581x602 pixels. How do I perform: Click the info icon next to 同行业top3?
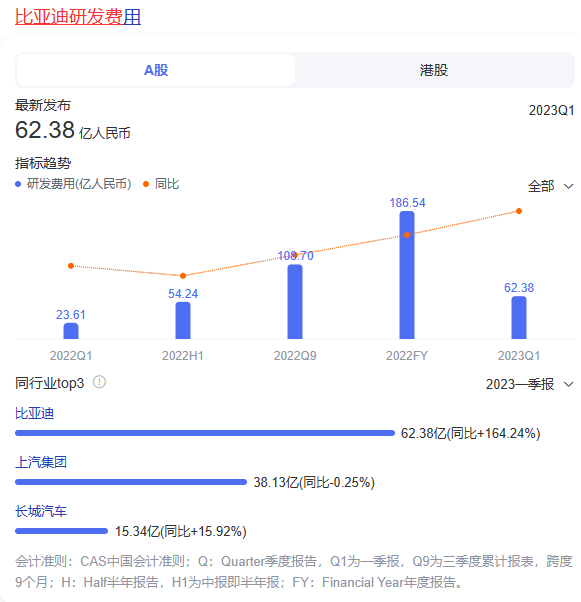99,382
